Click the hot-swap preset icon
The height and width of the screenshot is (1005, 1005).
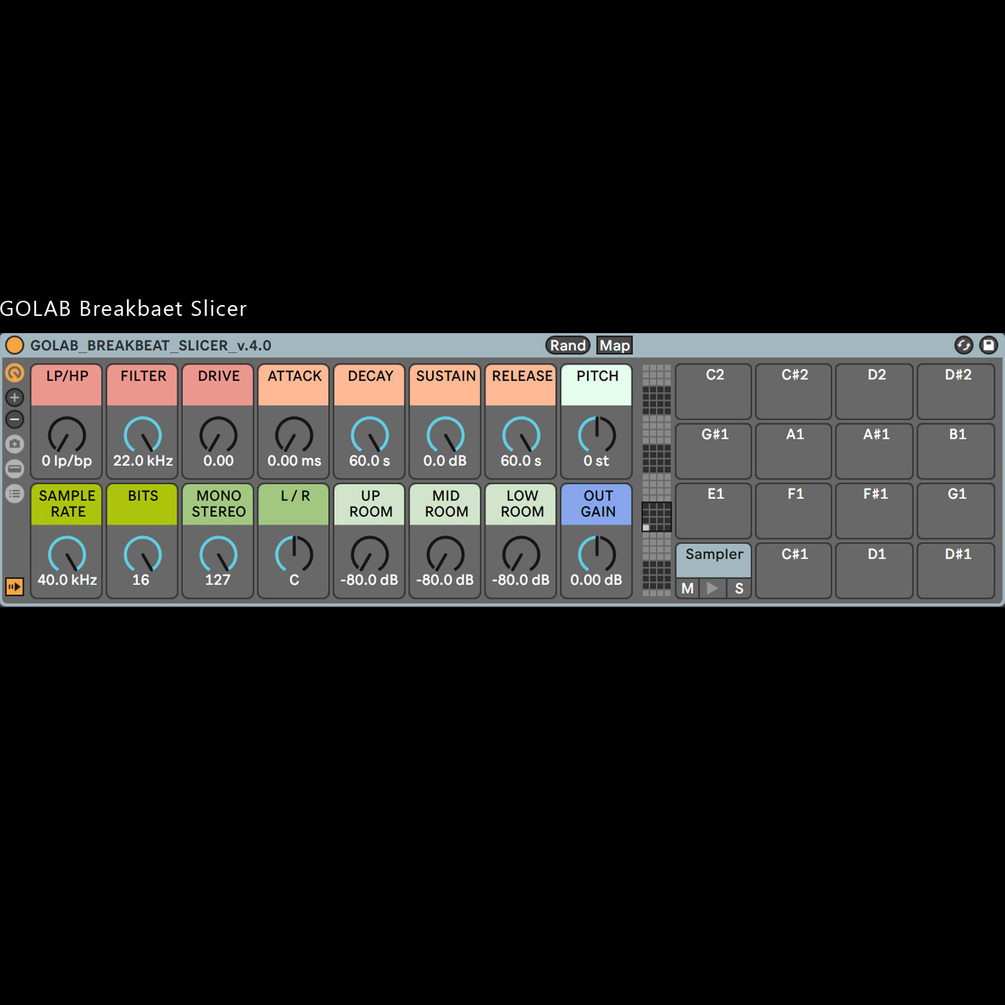(x=964, y=345)
